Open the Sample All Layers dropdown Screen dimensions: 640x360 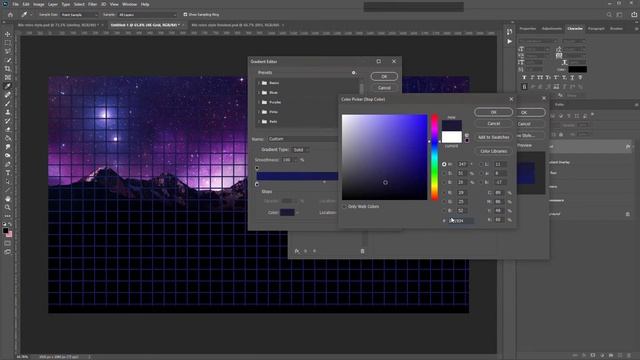click(147, 15)
